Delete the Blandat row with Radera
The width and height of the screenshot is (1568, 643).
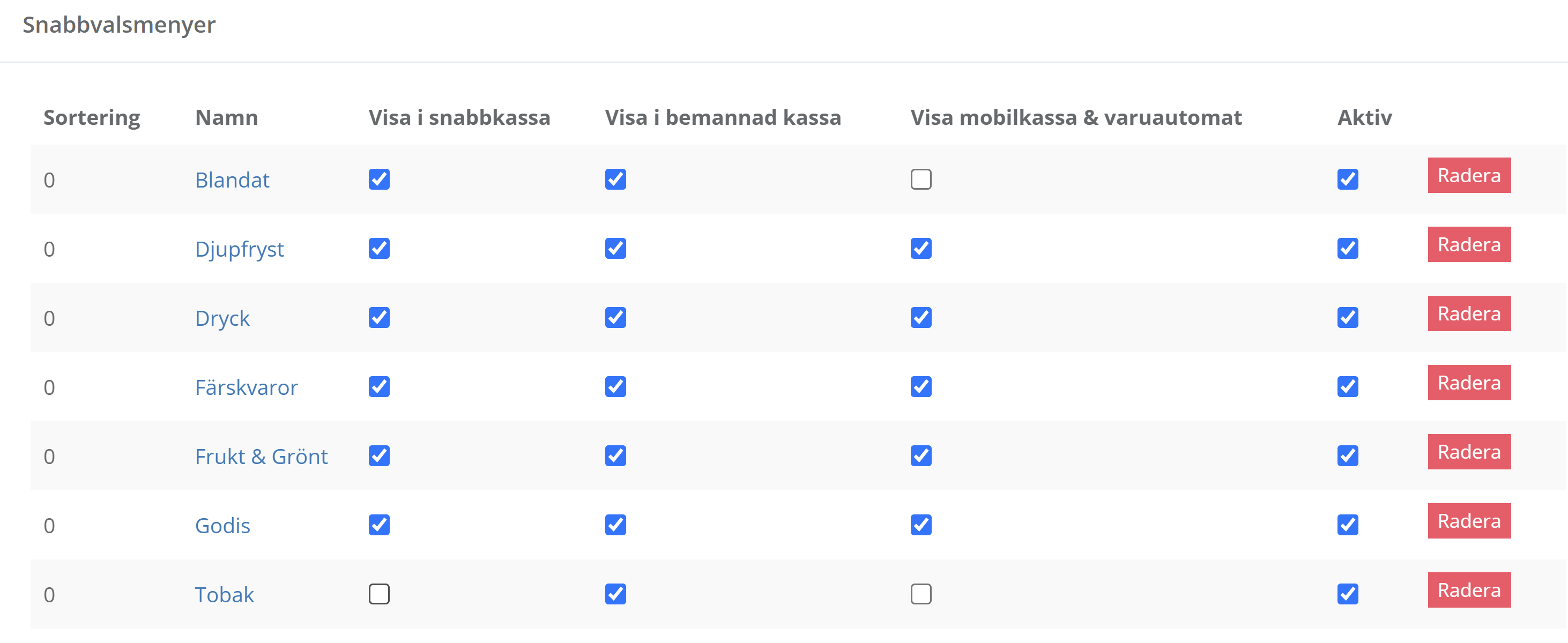click(x=1469, y=176)
